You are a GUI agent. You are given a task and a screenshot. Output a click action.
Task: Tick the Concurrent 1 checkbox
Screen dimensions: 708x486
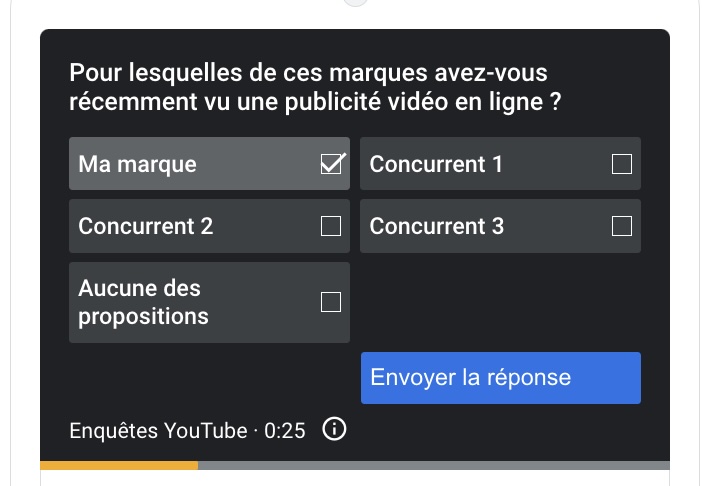point(621,164)
